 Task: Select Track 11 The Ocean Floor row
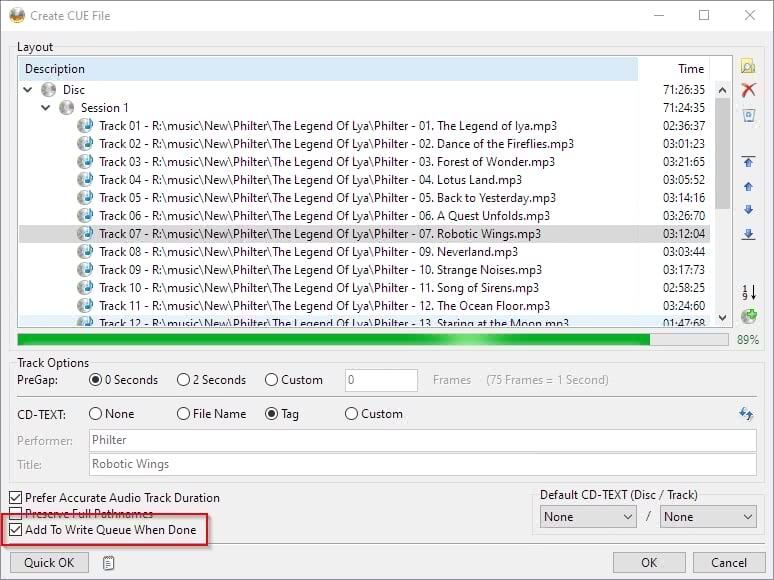point(364,306)
